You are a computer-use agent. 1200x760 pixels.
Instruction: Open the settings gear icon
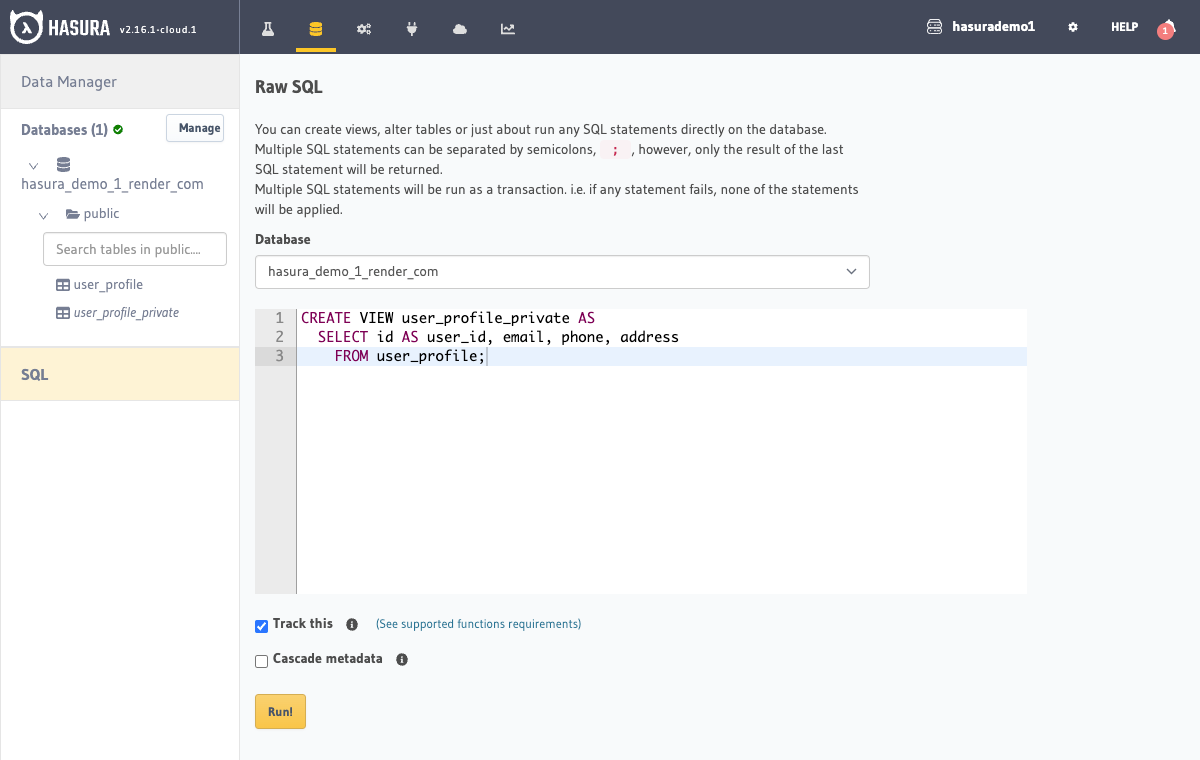tap(1073, 28)
